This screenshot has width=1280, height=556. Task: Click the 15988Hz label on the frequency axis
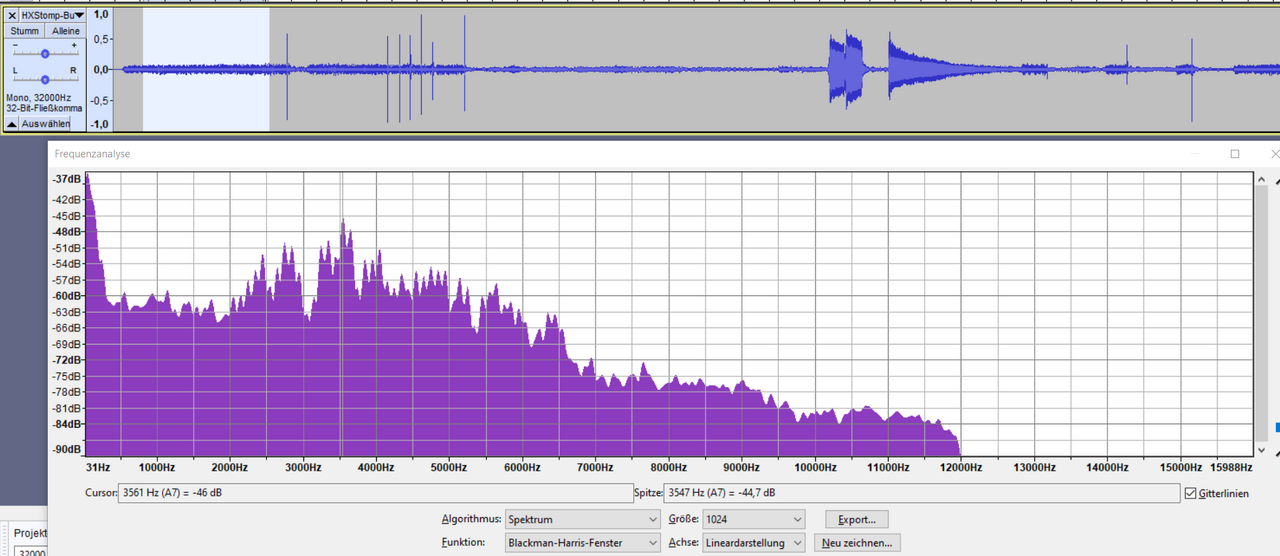click(x=1229, y=467)
